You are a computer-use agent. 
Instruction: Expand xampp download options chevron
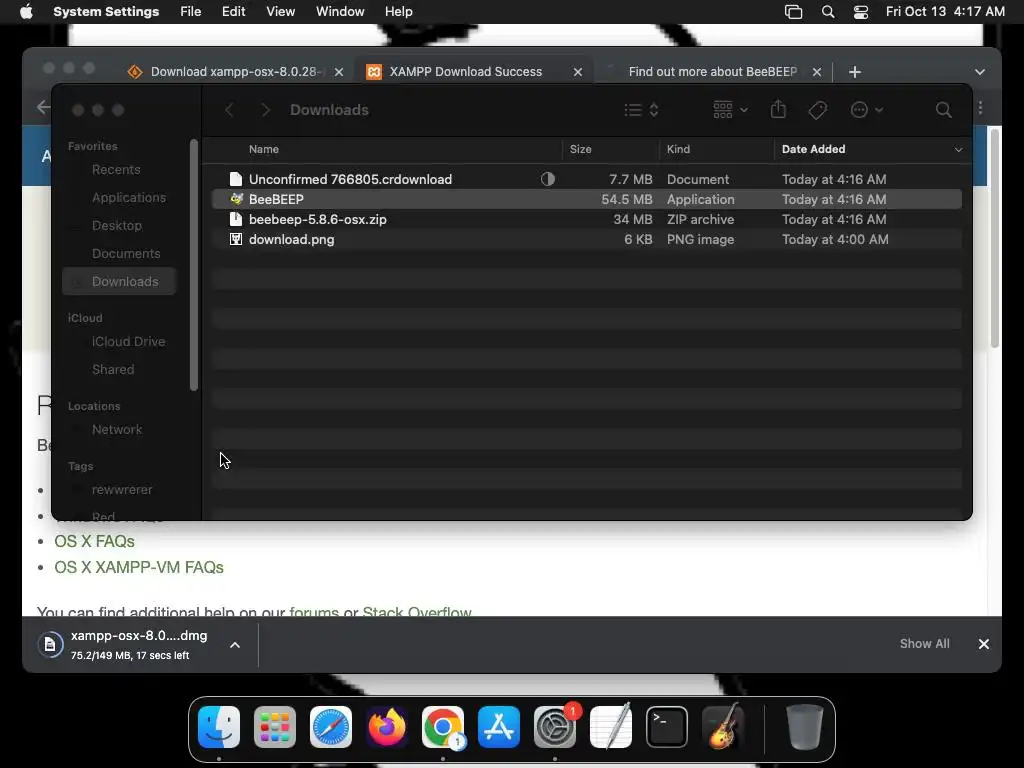point(235,645)
